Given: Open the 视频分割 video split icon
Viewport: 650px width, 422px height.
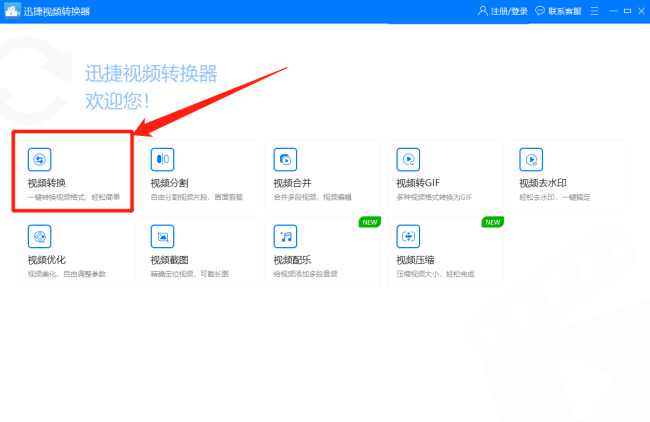Looking at the screenshot, I should pyautogui.click(x=162, y=160).
